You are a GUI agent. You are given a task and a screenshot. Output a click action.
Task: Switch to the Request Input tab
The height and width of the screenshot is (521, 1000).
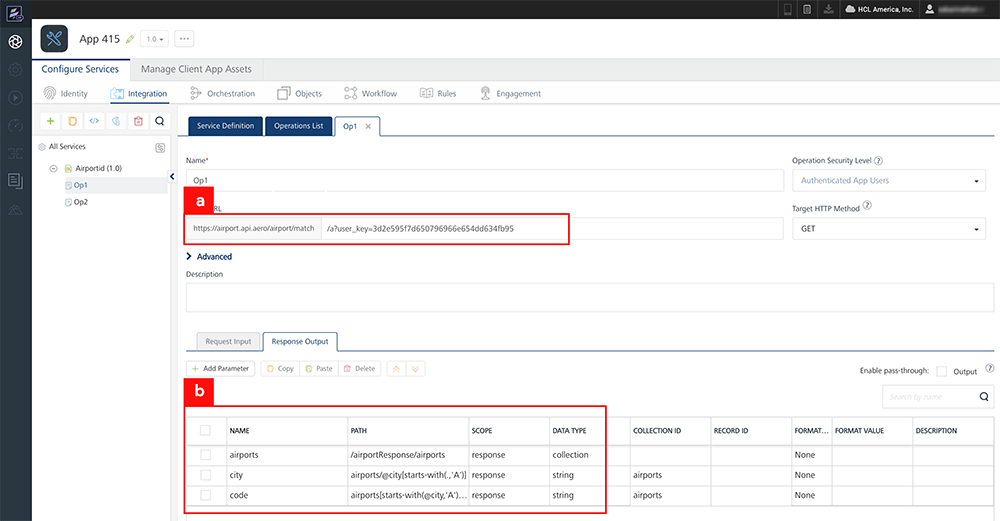[228, 341]
